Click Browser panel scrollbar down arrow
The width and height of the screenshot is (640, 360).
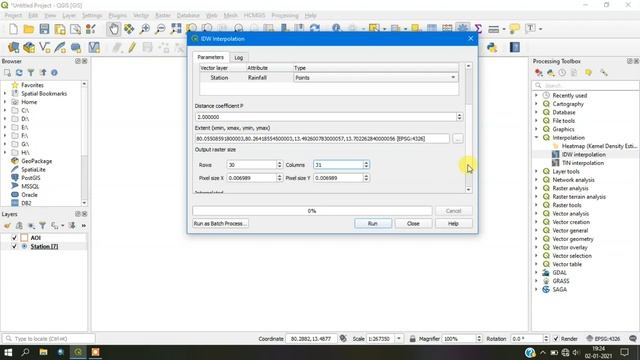tap(84, 203)
